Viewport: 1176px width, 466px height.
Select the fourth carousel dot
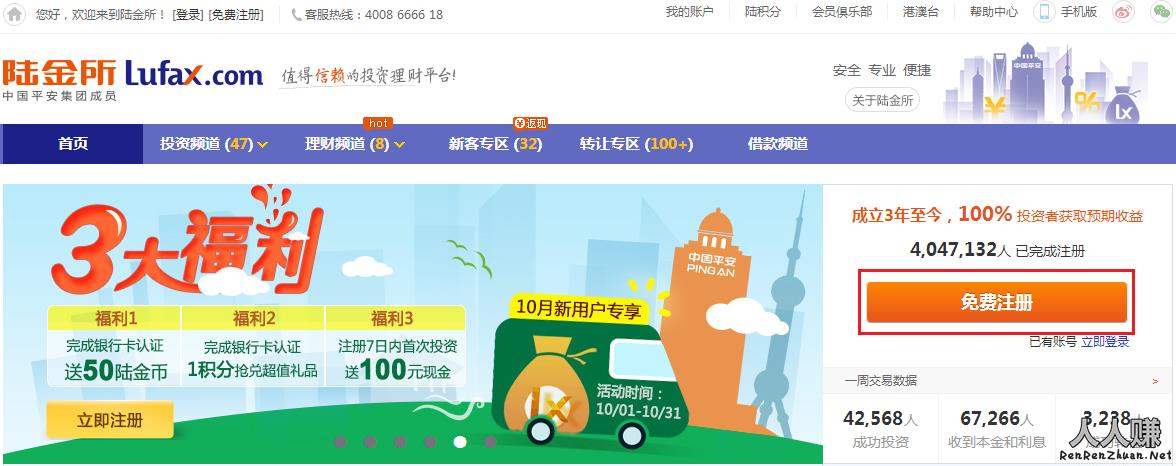[430, 441]
